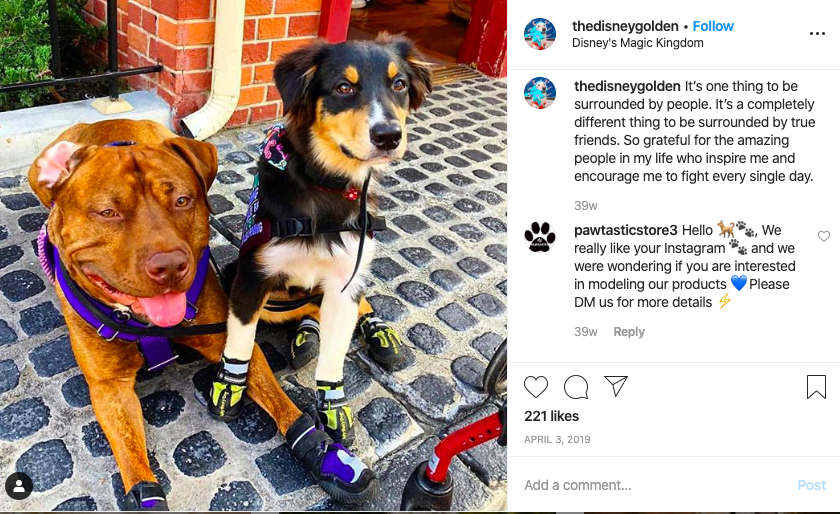Open the three-dot more options menu
Viewport: 840px width, 514px height.
tap(817, 34)
